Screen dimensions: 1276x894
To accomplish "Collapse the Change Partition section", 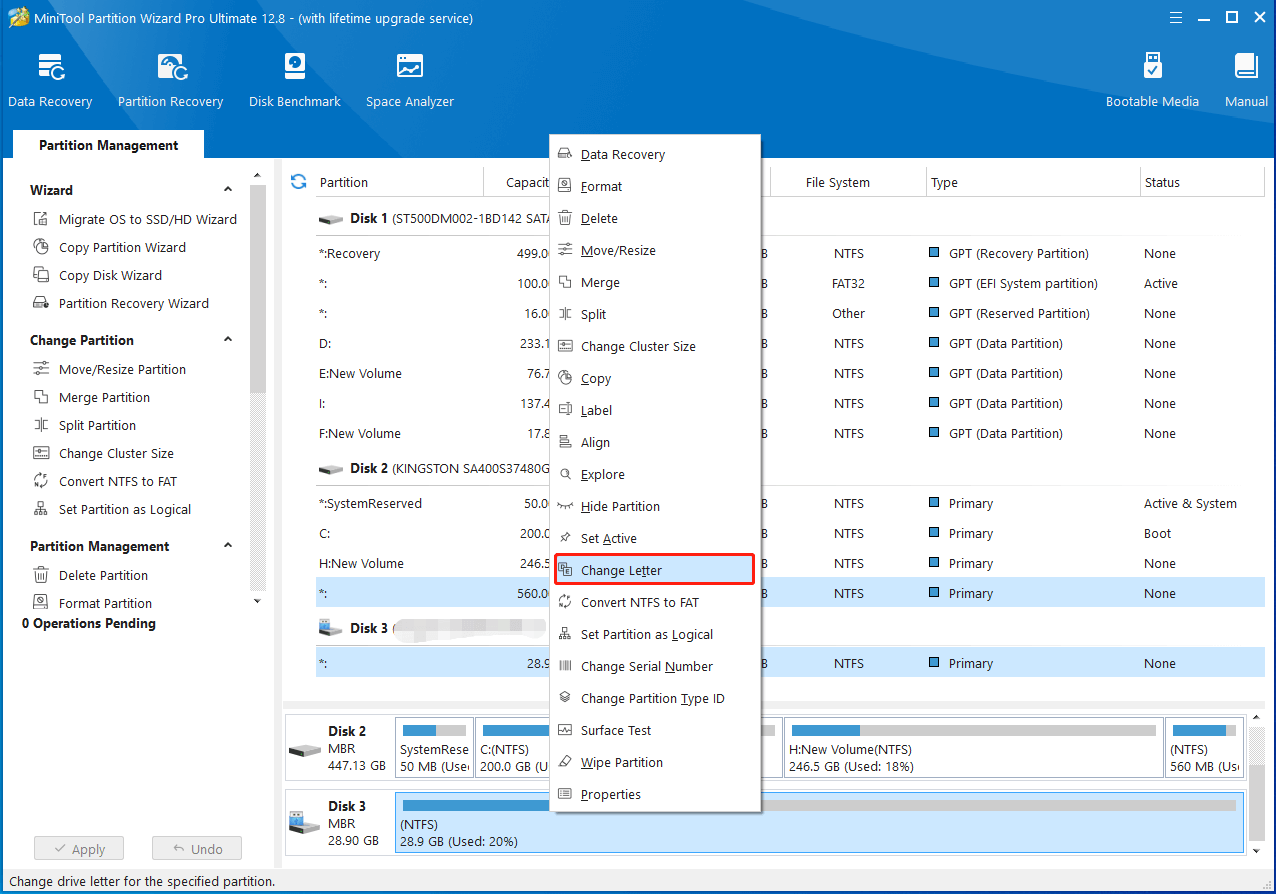I will point(228,340).
